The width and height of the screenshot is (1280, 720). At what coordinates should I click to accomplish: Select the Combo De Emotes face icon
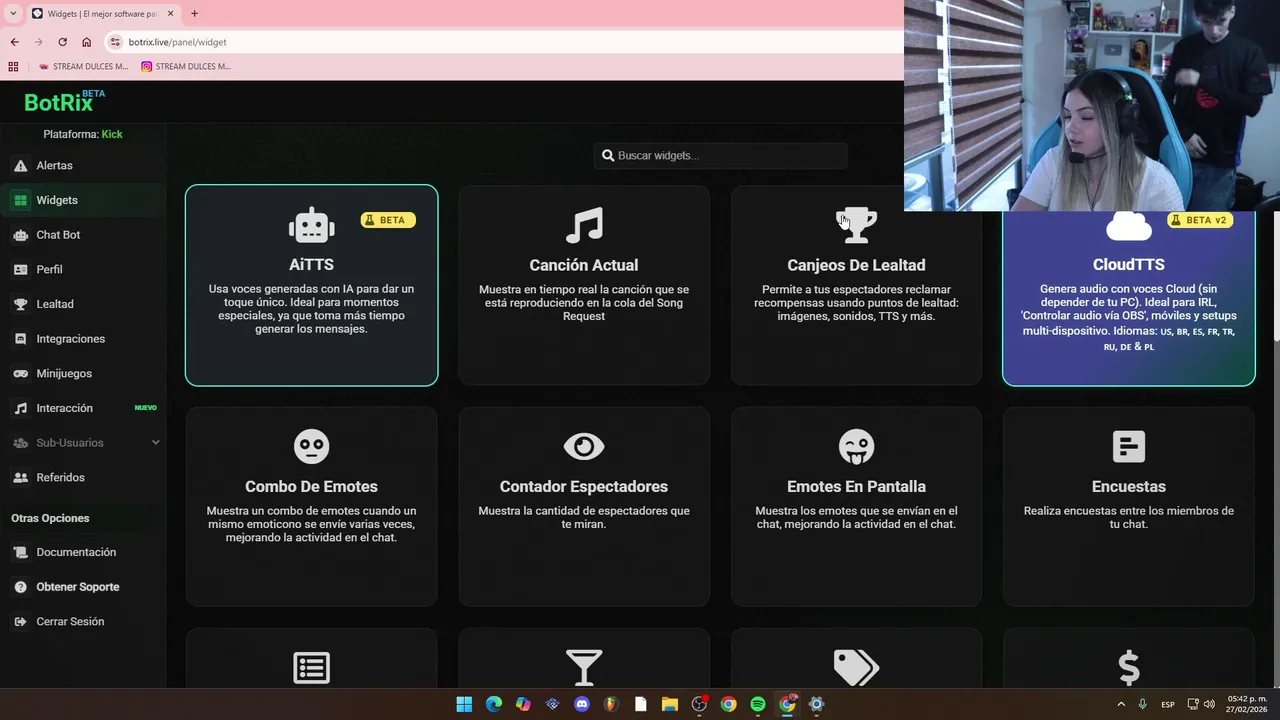coord(311,447)
